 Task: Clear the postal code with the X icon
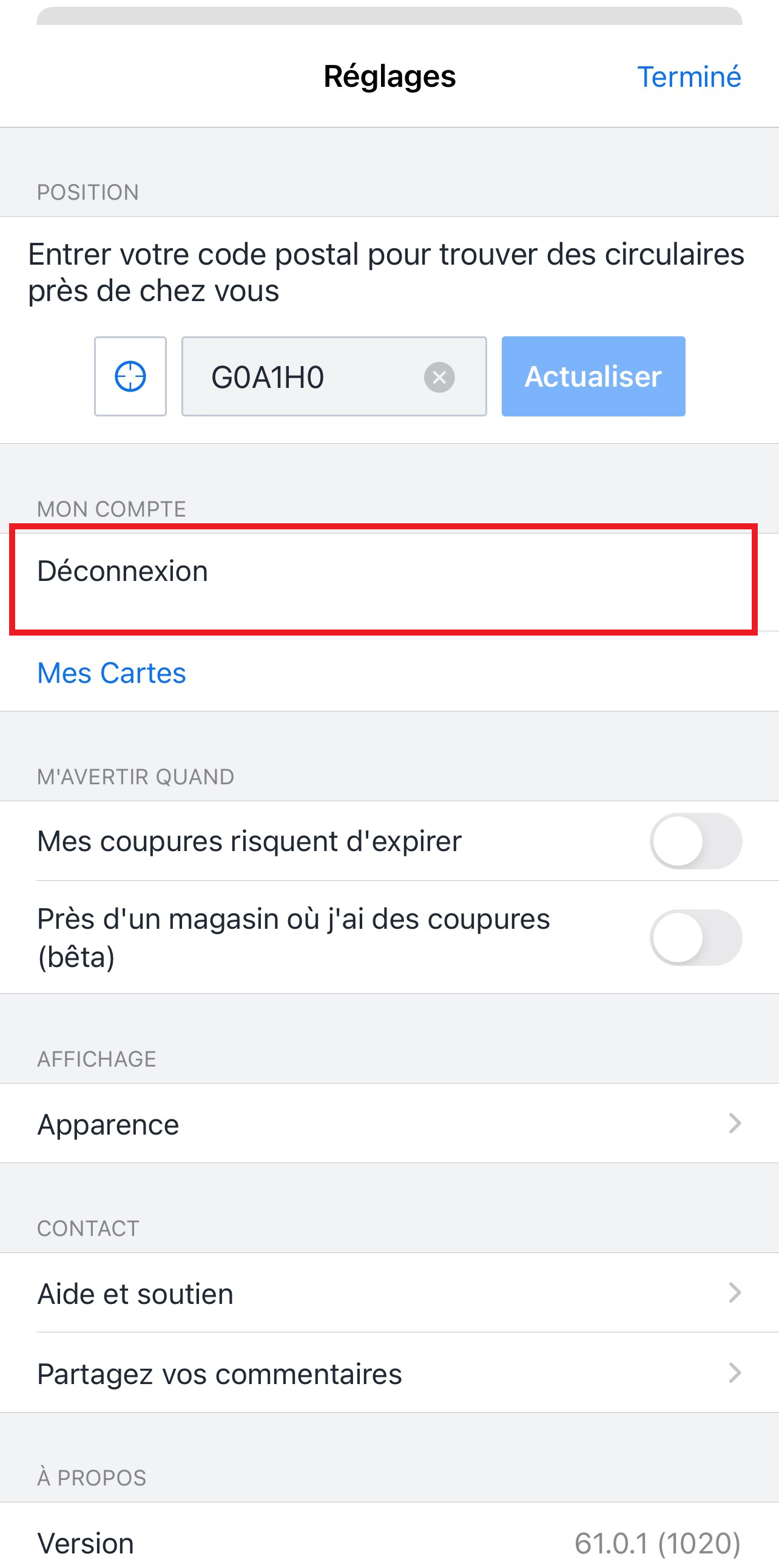click(439, 378)
